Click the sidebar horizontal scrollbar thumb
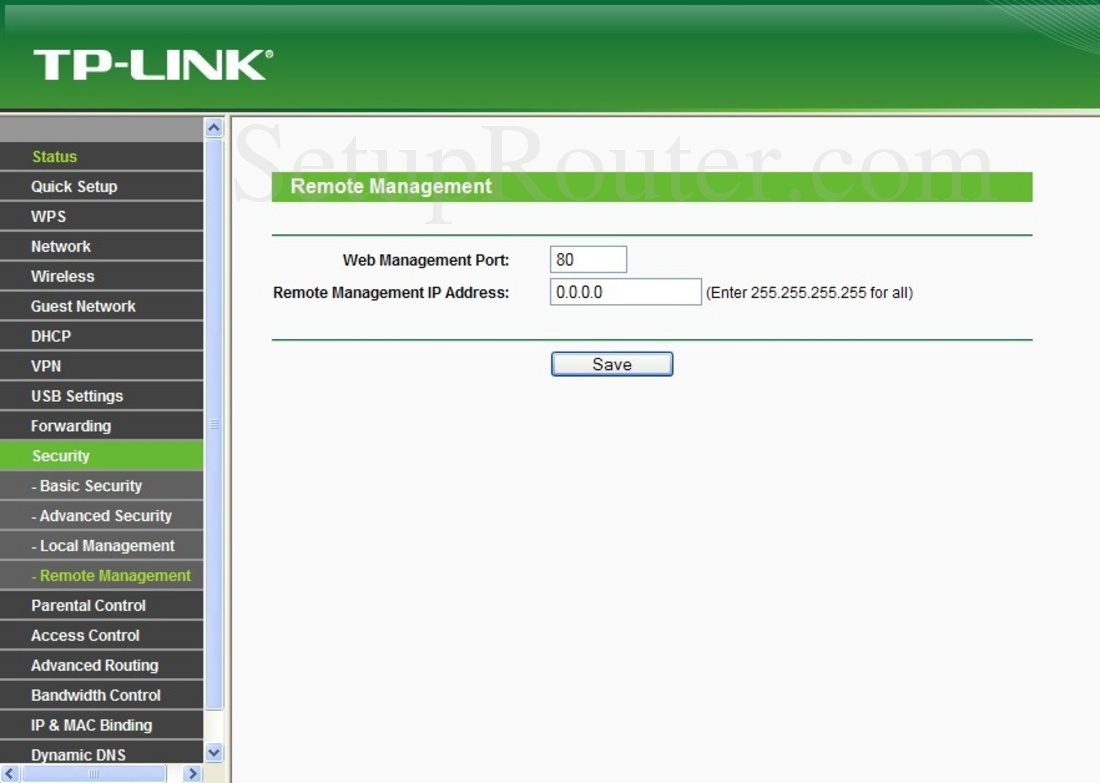 [x=93, y=774]
